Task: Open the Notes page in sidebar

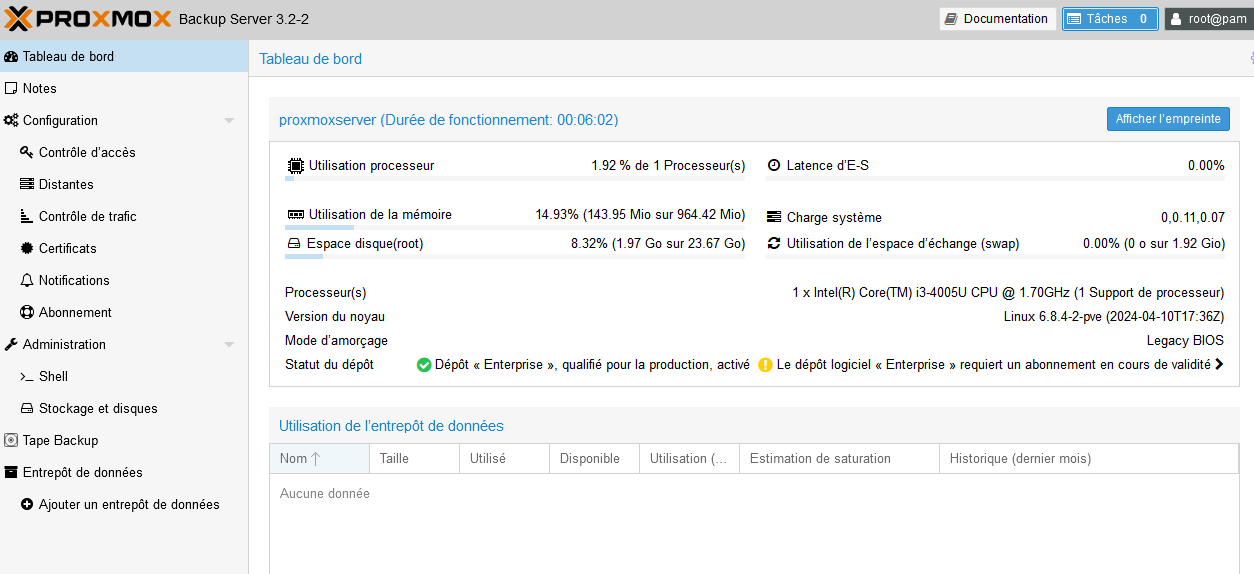Action: [40, 88]
